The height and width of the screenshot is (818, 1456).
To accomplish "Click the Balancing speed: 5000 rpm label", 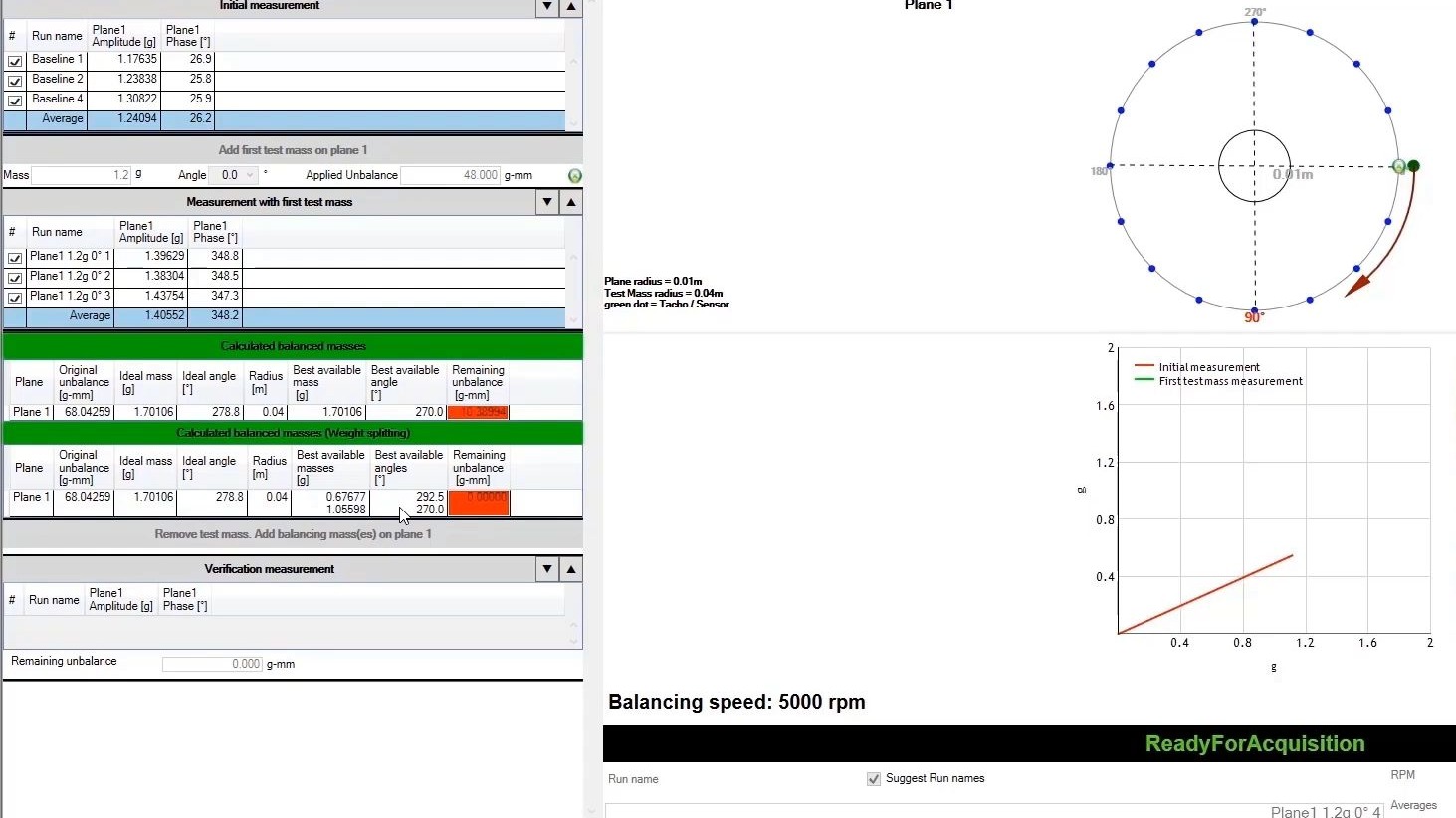I will pyautogui.click(x=736, y=703).
